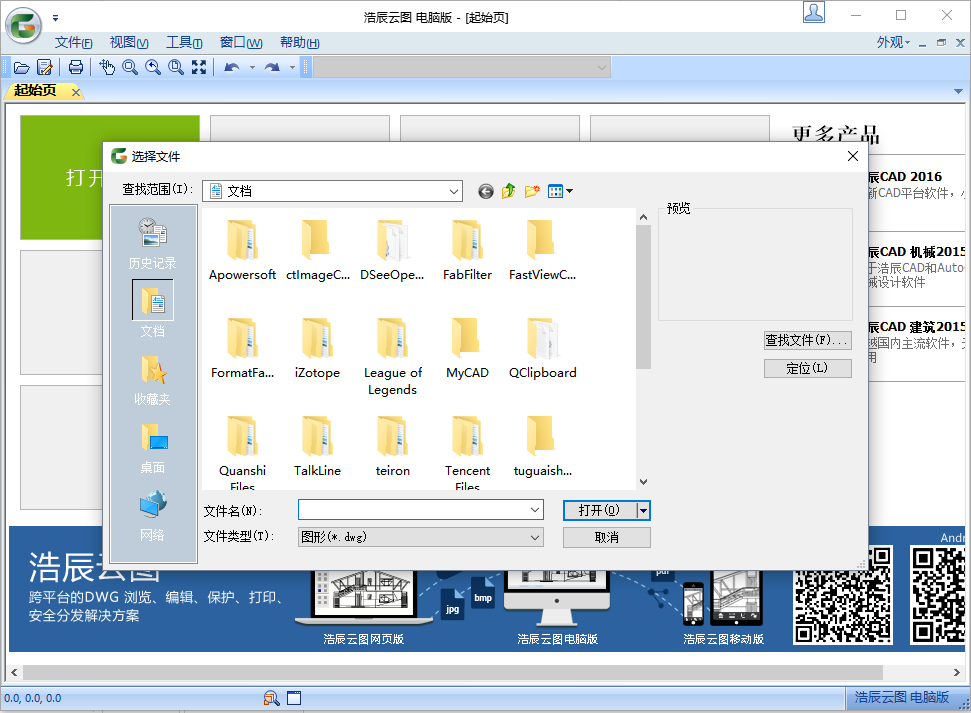Screen dimensions: 971x713
Task: Click the user account icon in title bar
Action: click(x=814, y=12)
